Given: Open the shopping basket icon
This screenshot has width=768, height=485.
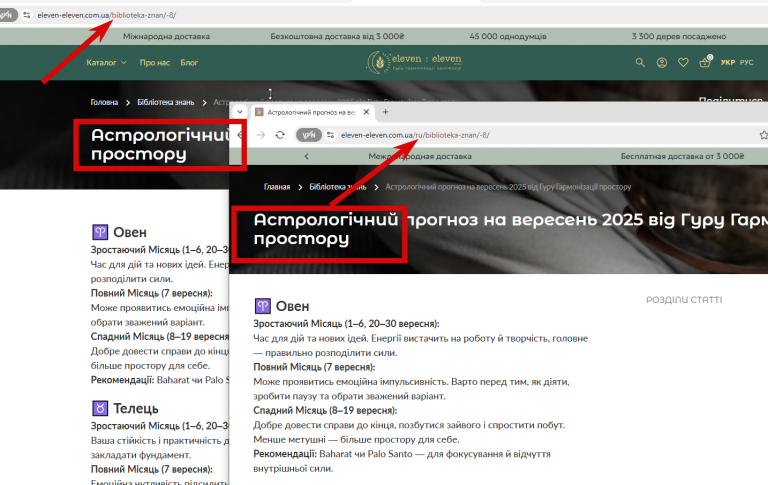Looking at the screenshot, I should pyautogui.click(x=705, y=62).
